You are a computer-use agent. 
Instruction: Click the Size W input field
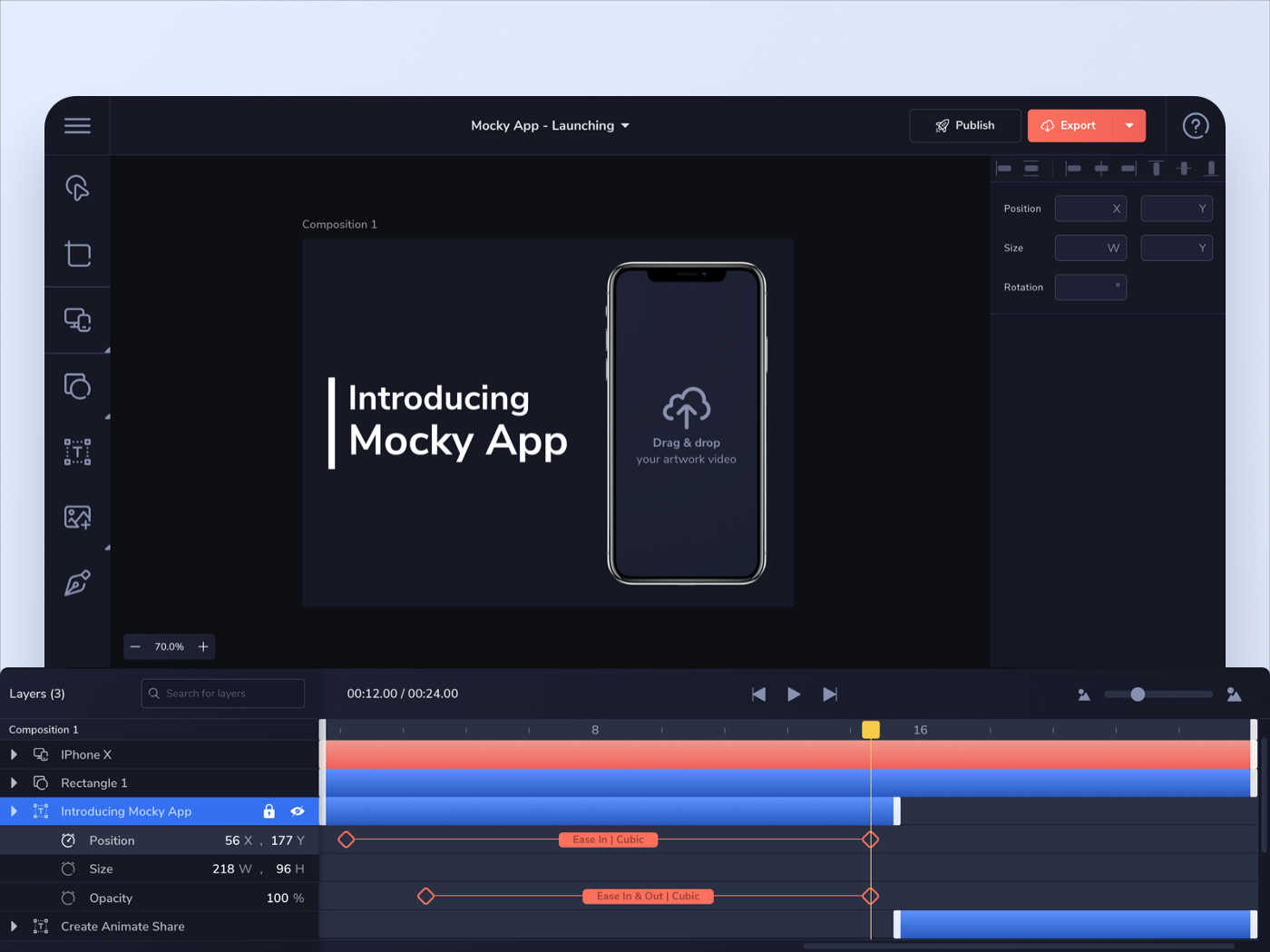(x=1090, y=248)
